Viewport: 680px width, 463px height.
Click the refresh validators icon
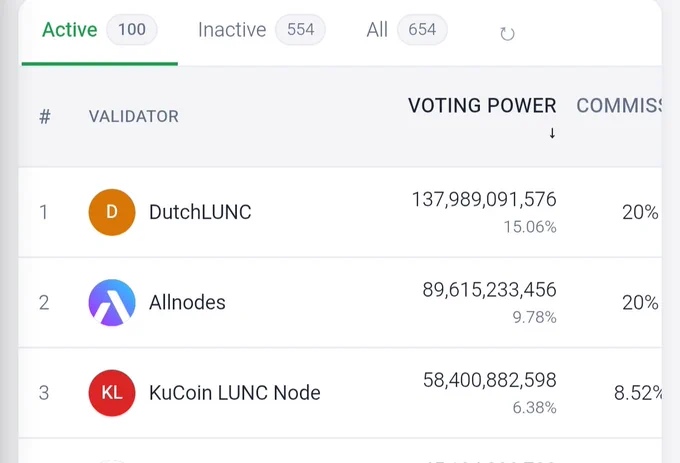coord(507,33)
